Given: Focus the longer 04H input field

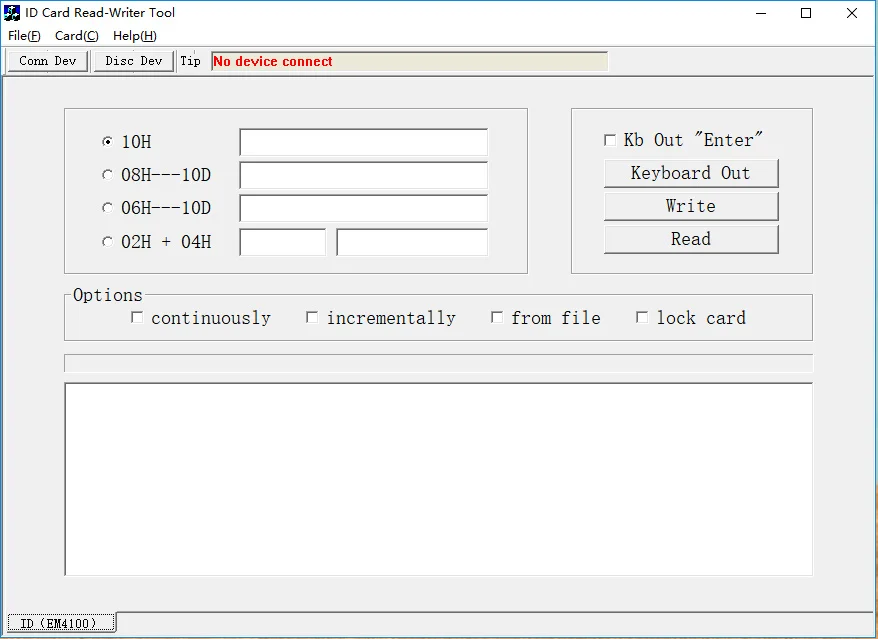Looking at the screenshot, I should (x=412, y=242).
